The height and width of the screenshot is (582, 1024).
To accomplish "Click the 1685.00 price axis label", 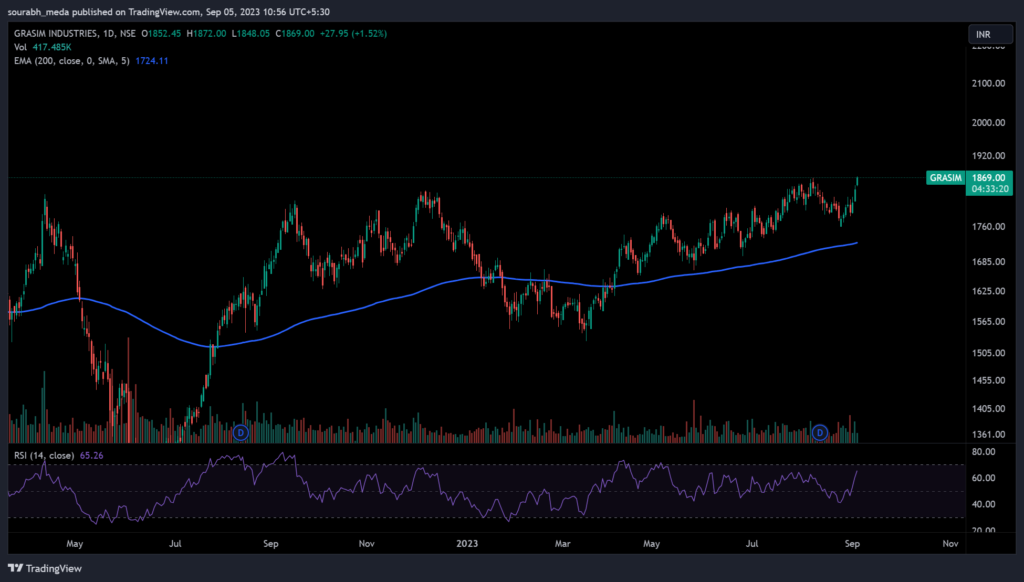I will tap(989, 262).
